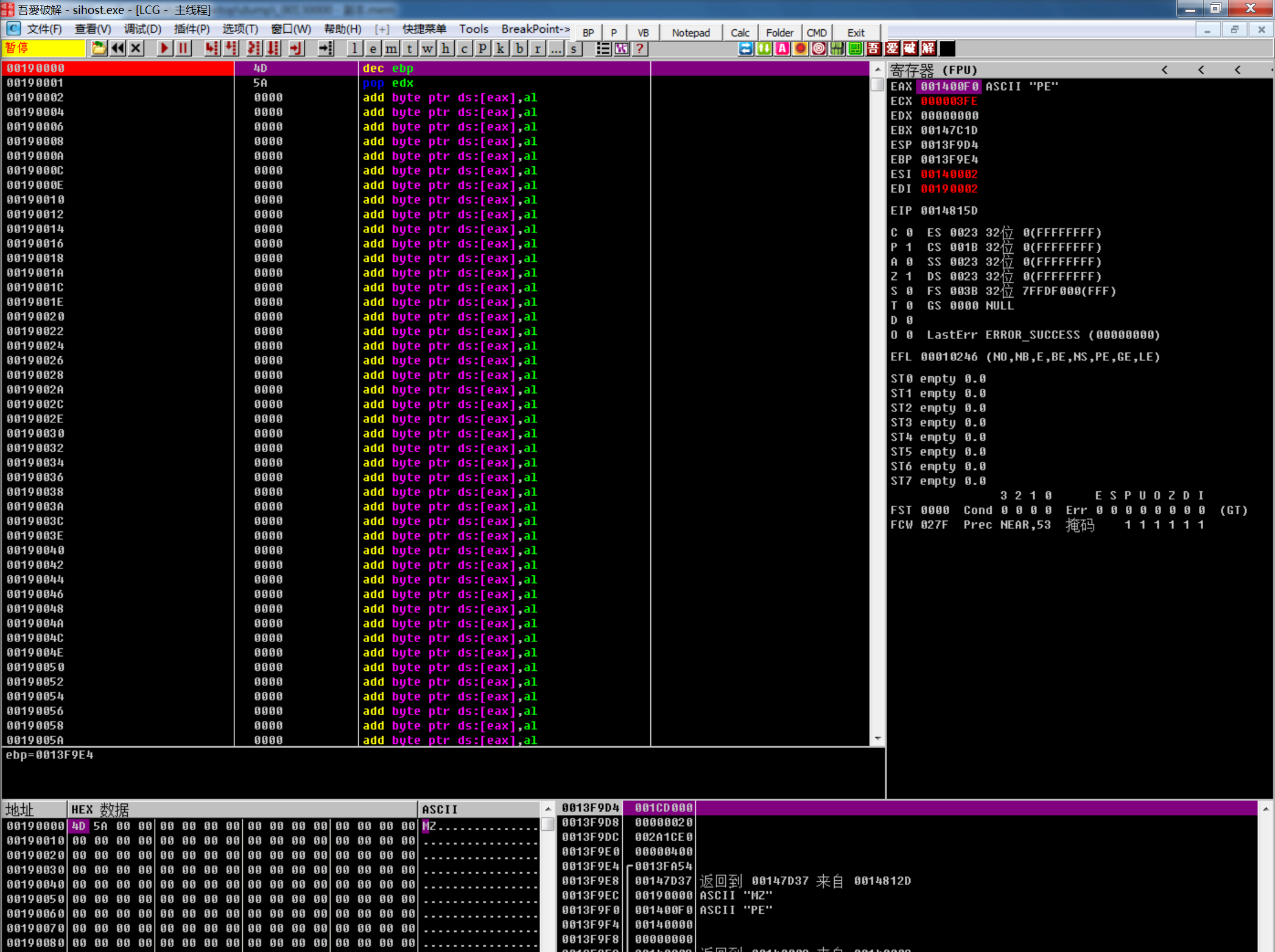Open the 快捷菜单 menu
Image resolution: width=1275 pixels, height=952 pixels.
click(x=424, y=29)
